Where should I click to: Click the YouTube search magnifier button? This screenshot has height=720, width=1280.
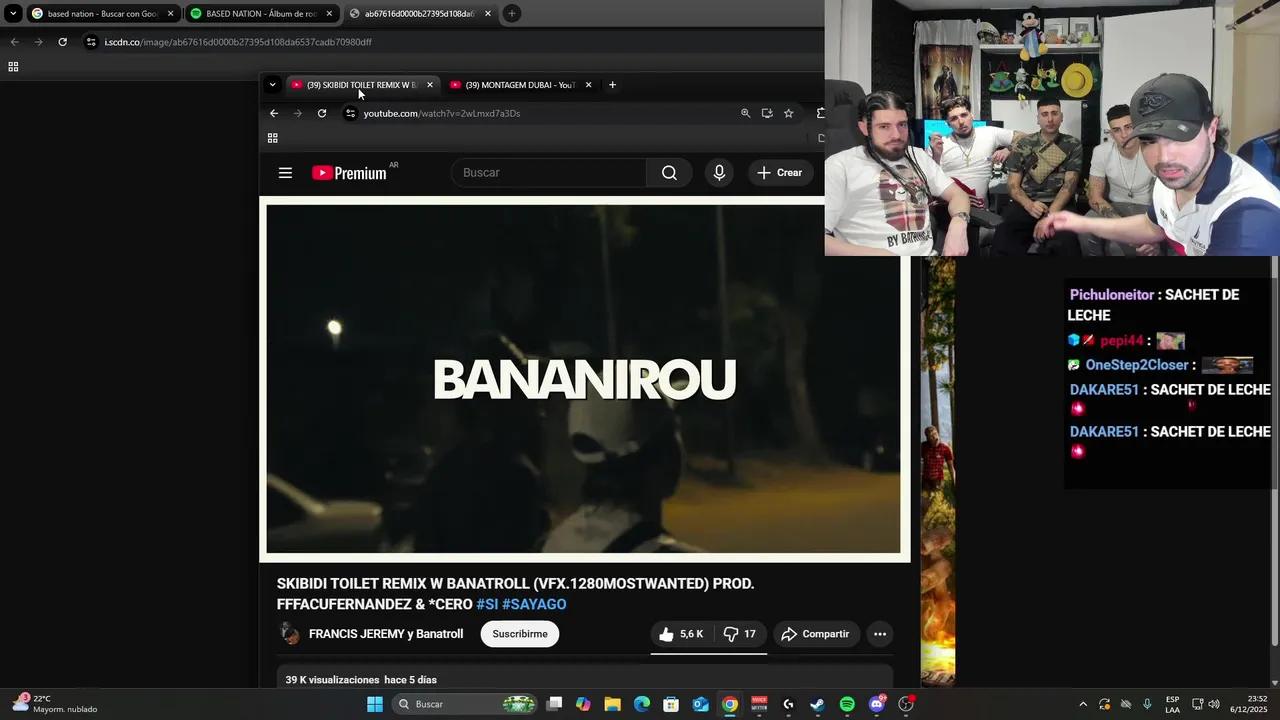pyautogui.click(x=669, y=173)
